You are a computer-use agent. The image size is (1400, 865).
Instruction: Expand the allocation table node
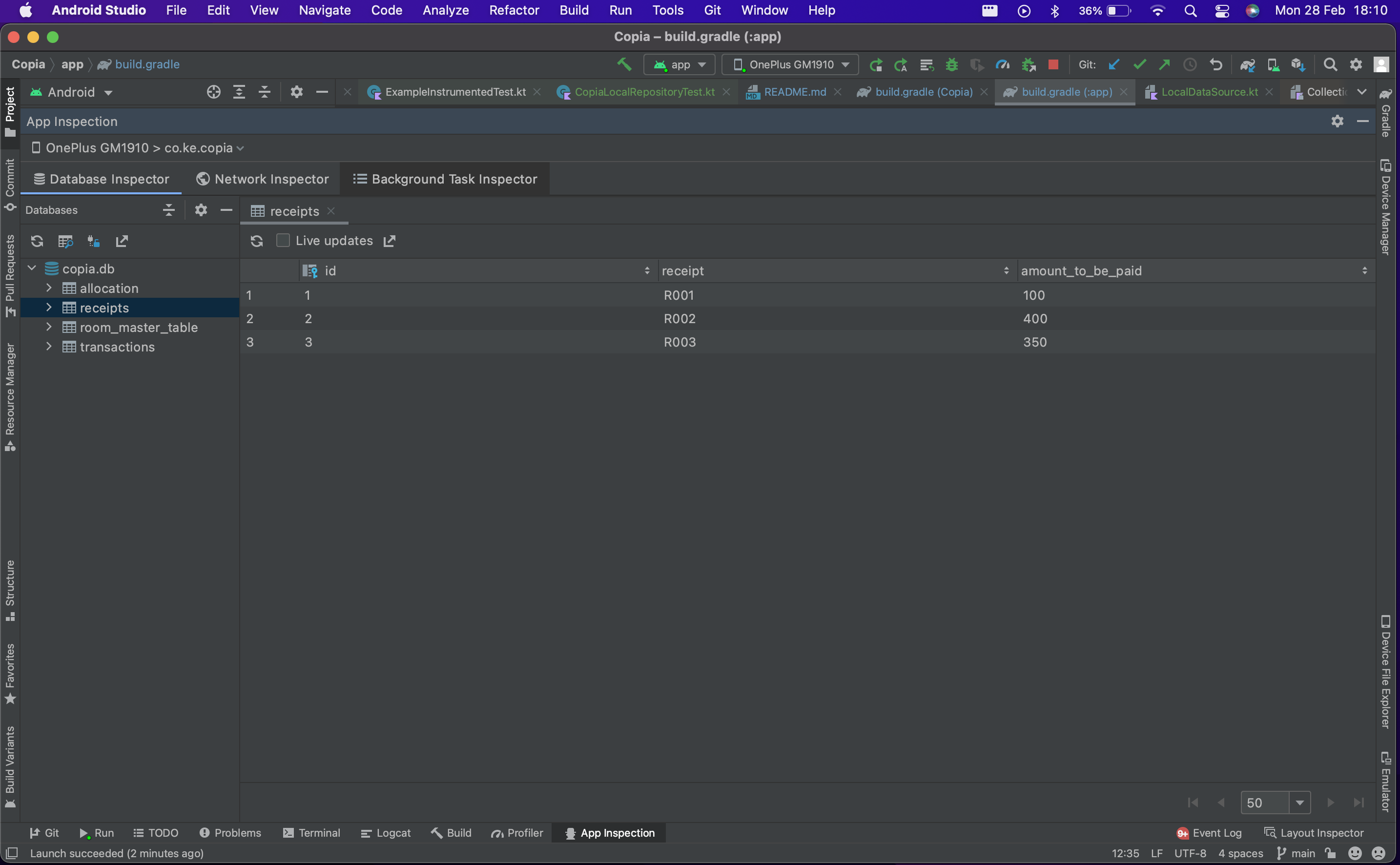49,288
